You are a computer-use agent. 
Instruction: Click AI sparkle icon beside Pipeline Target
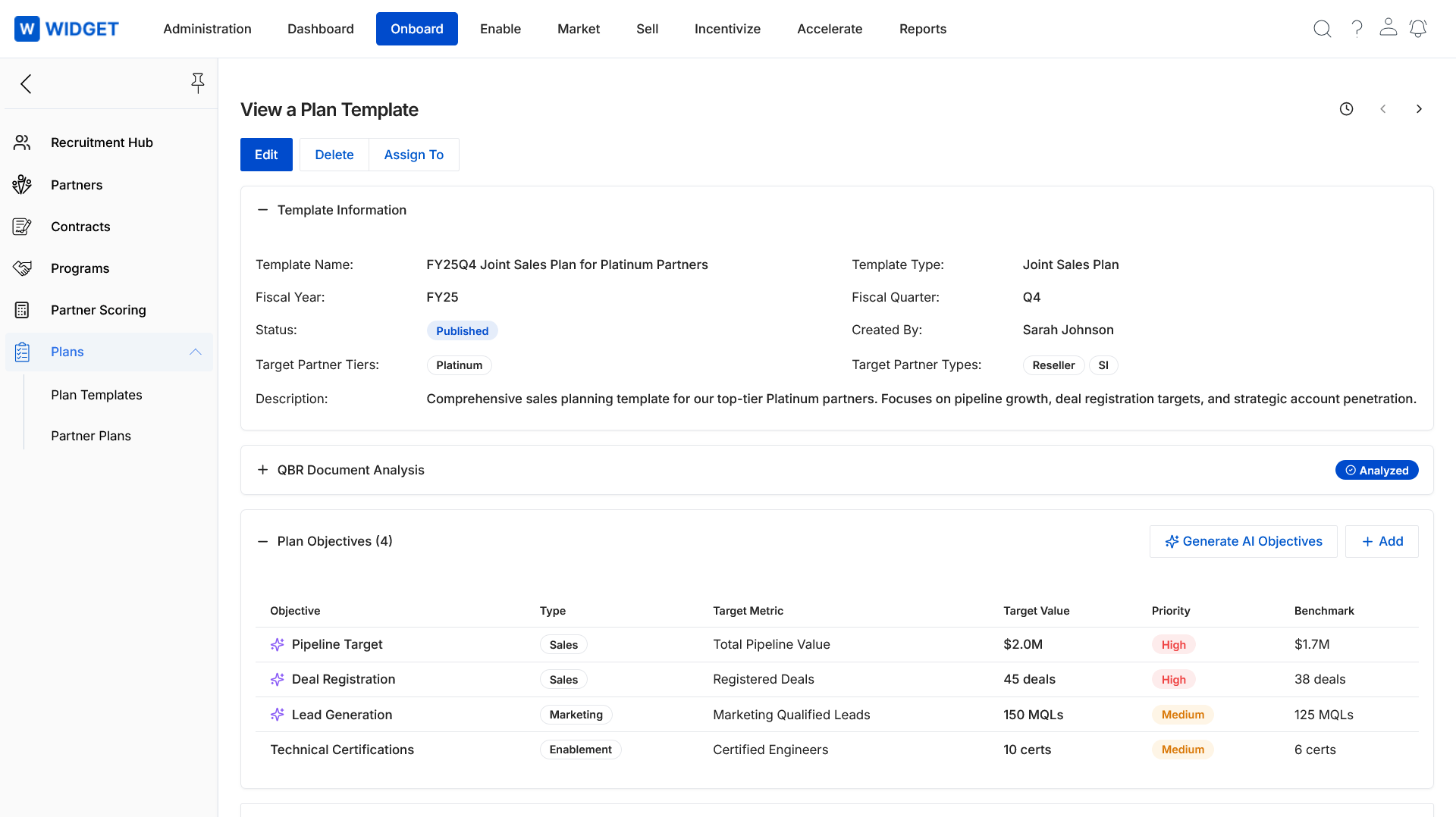[278, 644]
